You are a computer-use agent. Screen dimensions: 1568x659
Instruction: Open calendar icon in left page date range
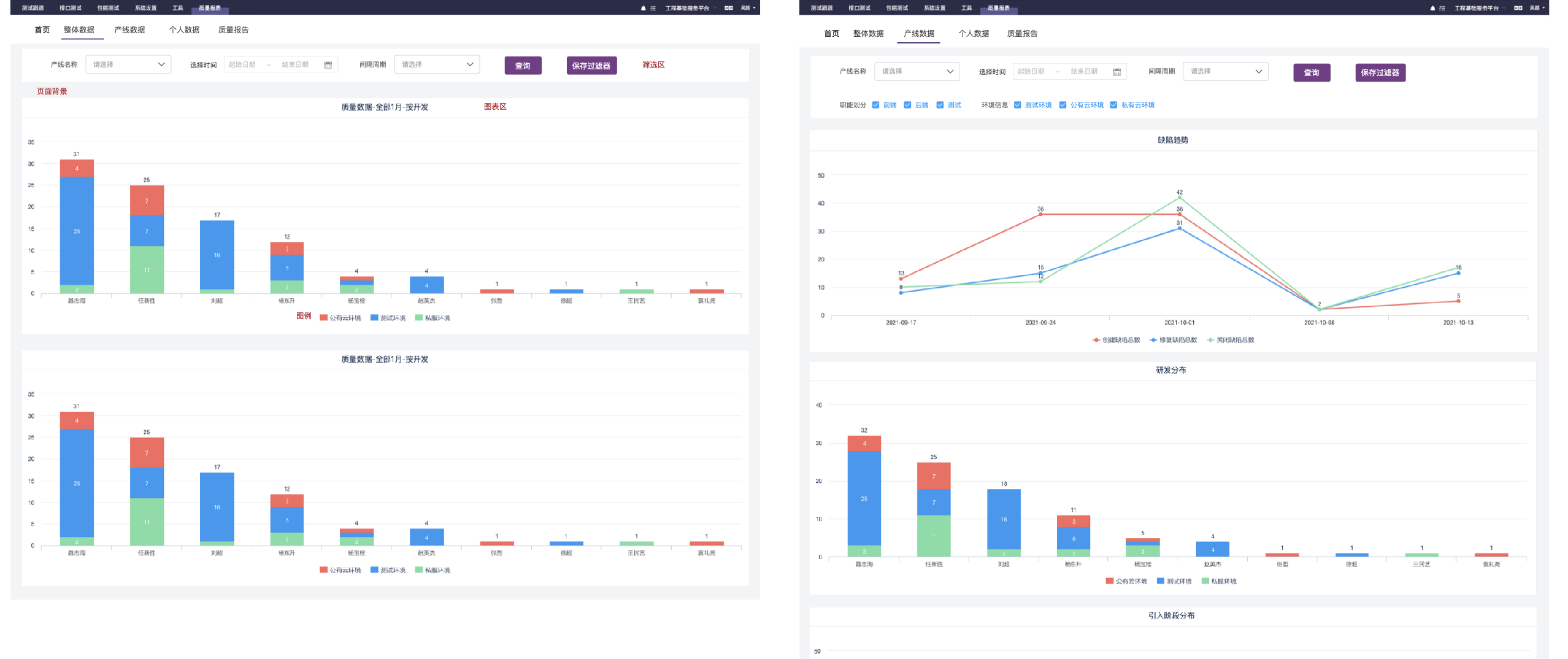coord(328,65)
